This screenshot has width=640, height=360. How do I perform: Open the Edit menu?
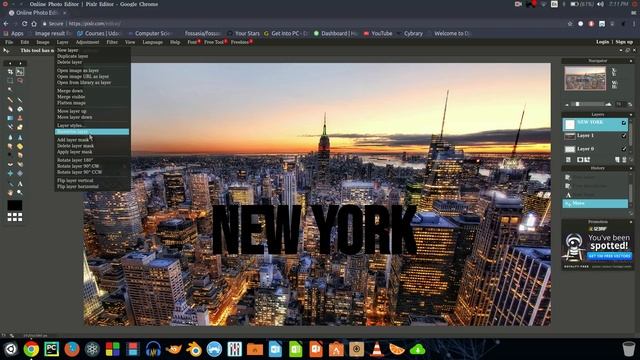click(x=25, y=42)
